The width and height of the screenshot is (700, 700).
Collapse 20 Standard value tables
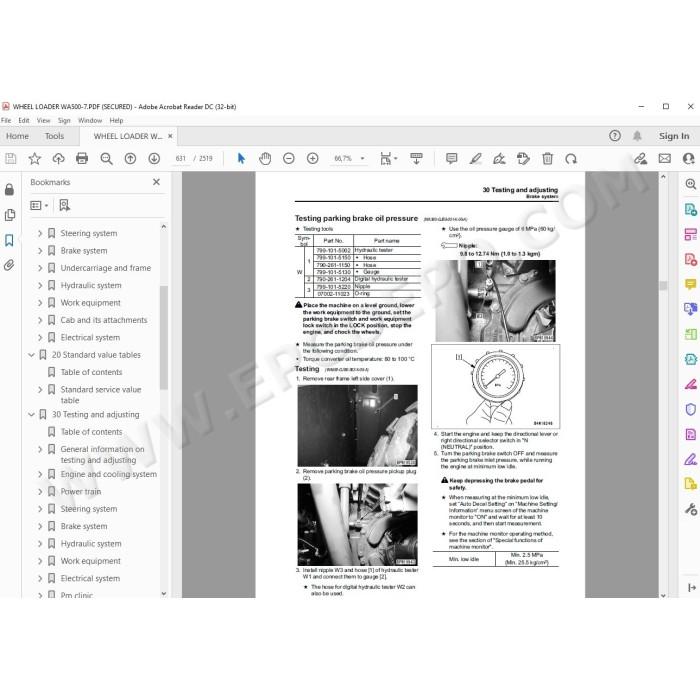coord(31,355)
